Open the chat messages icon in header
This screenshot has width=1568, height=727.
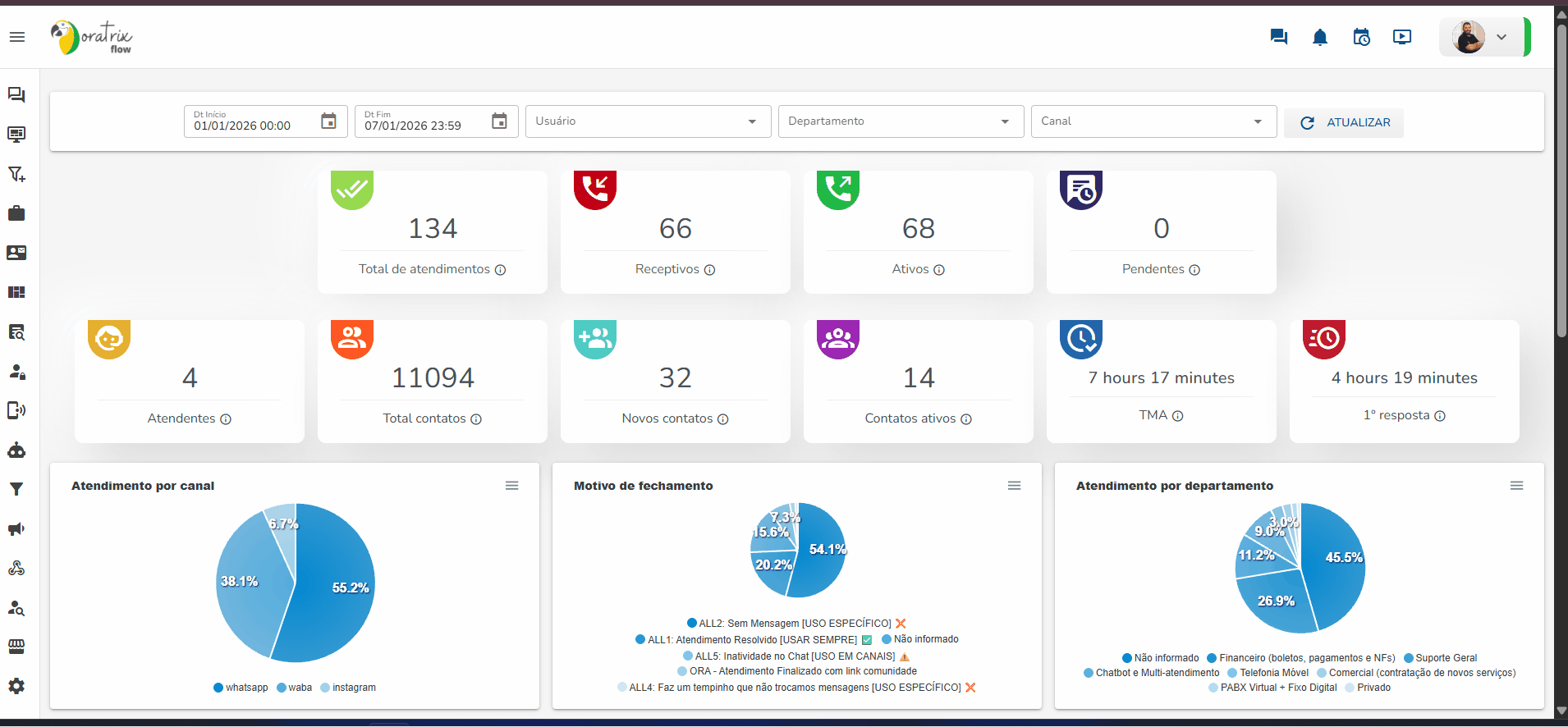coord(1278,37)
